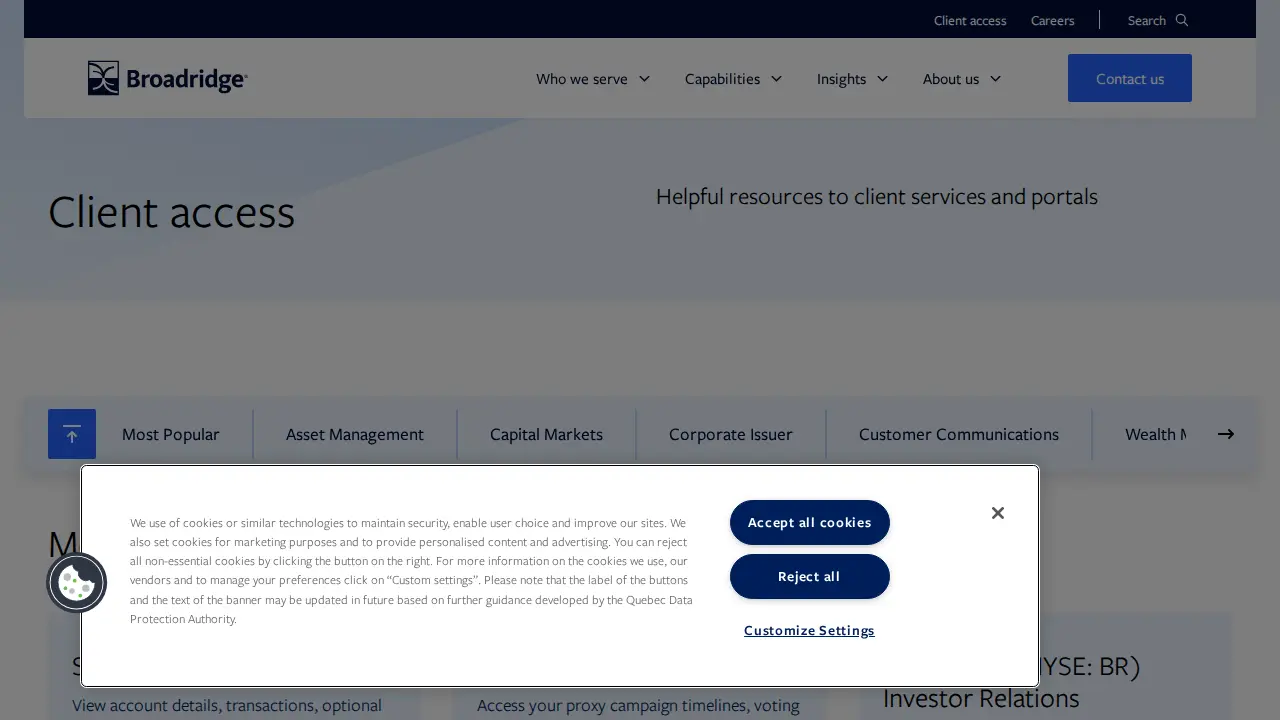Image resolution: width=1280 pixels, height=720 pixels.
Task: Click the scroll-to-top arrow button
Action: (x=72, y=434)
